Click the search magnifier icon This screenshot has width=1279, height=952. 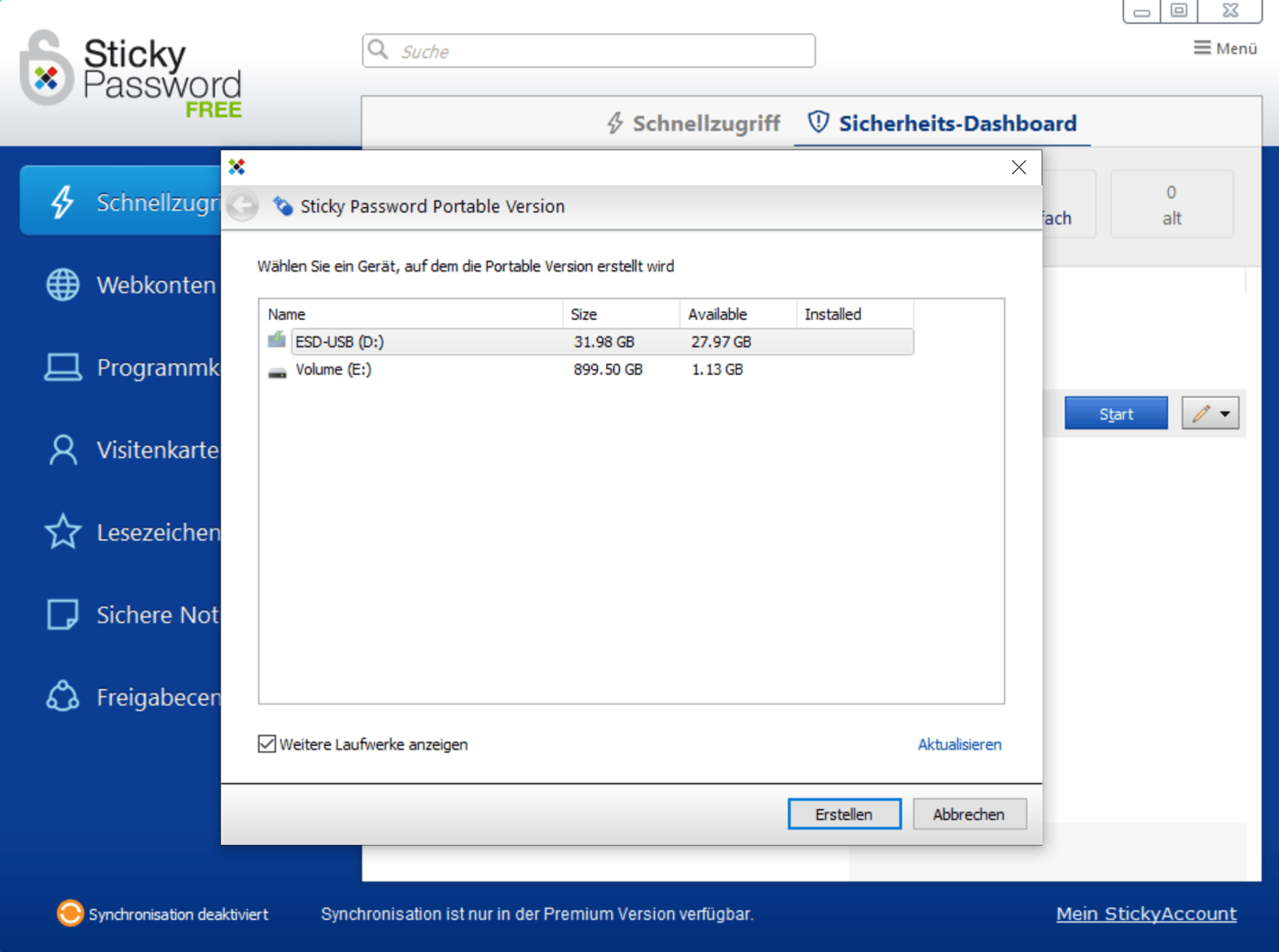coord(379,50)
